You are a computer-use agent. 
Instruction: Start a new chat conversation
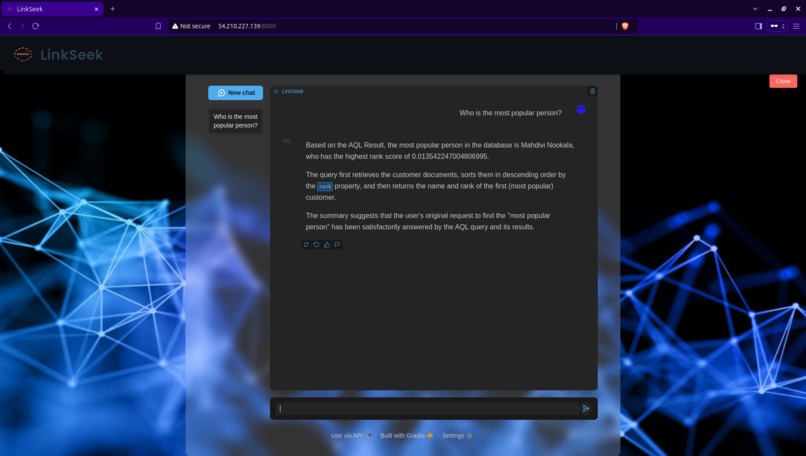click(235, 93)
